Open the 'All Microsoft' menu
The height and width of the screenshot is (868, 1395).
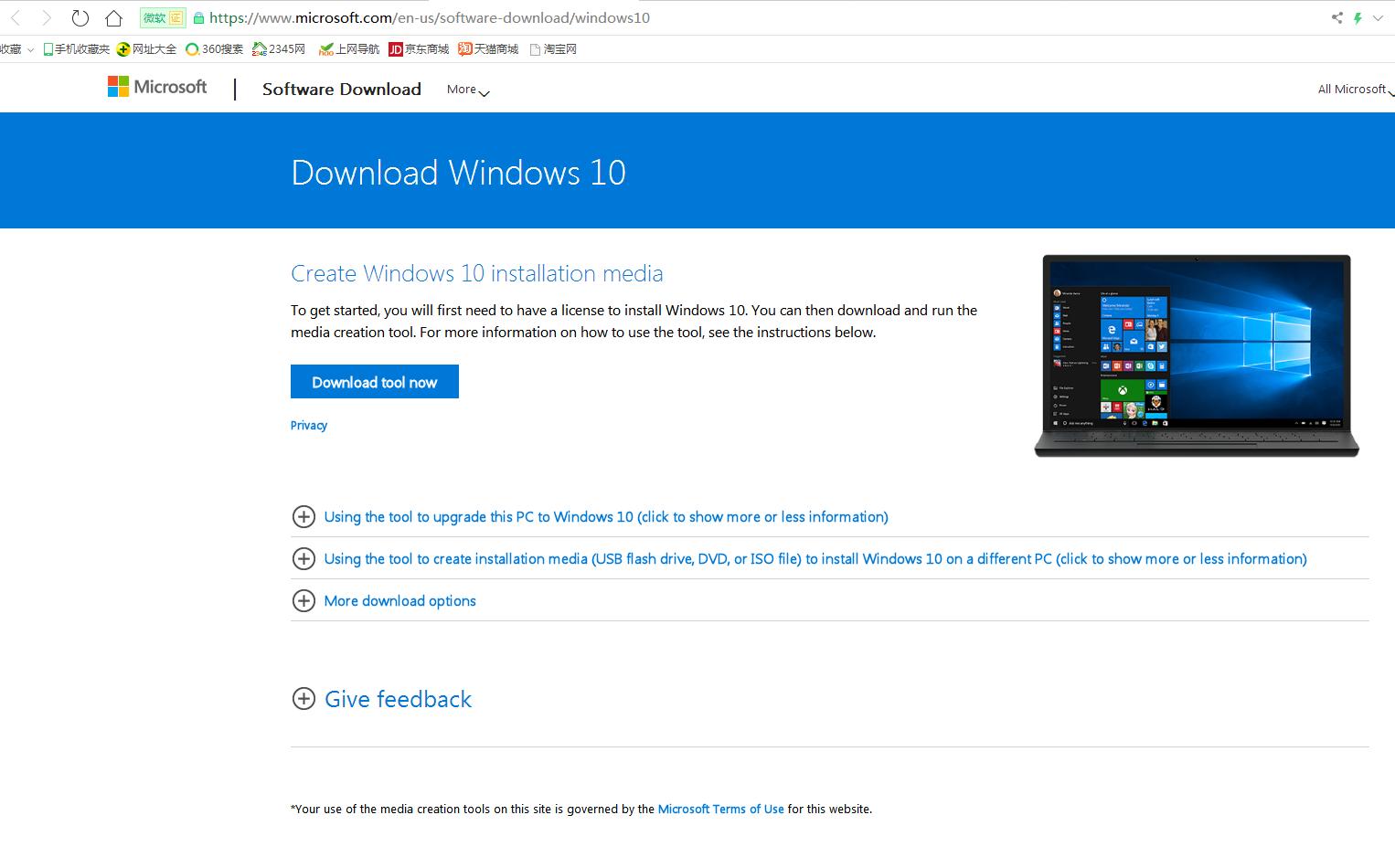coord(1353,89)
